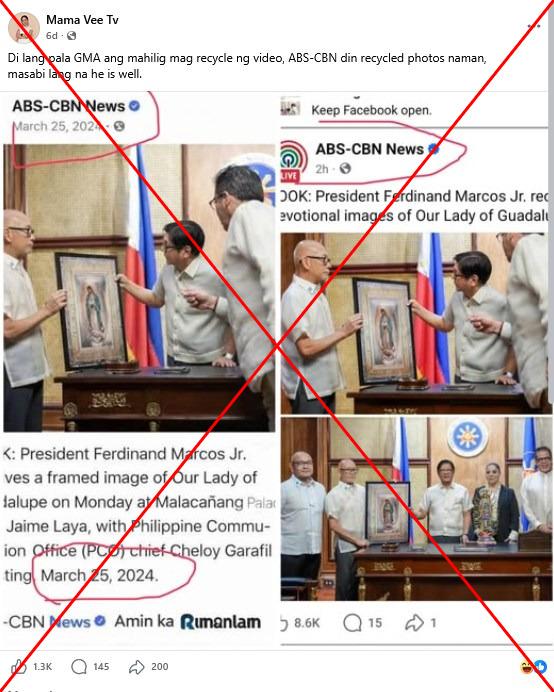Click the 145 comments count
Viewport: 554px width, 692px height.
(x=101, y=666)
